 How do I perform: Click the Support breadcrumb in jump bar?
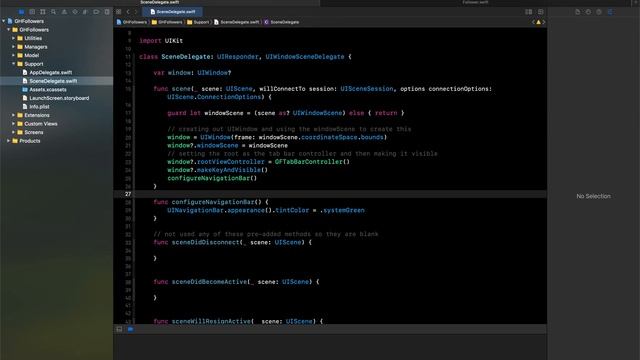[198, 22]
